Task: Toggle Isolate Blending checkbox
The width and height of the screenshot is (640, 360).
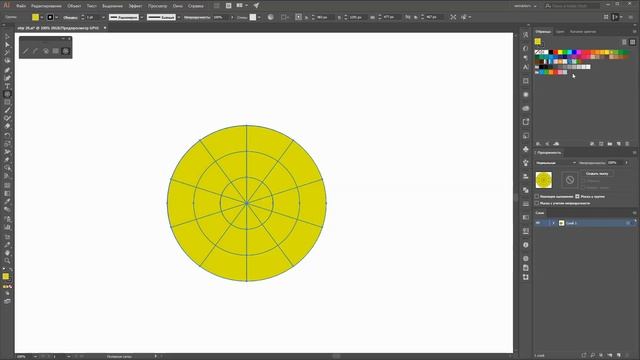Action: click(537, 197)
